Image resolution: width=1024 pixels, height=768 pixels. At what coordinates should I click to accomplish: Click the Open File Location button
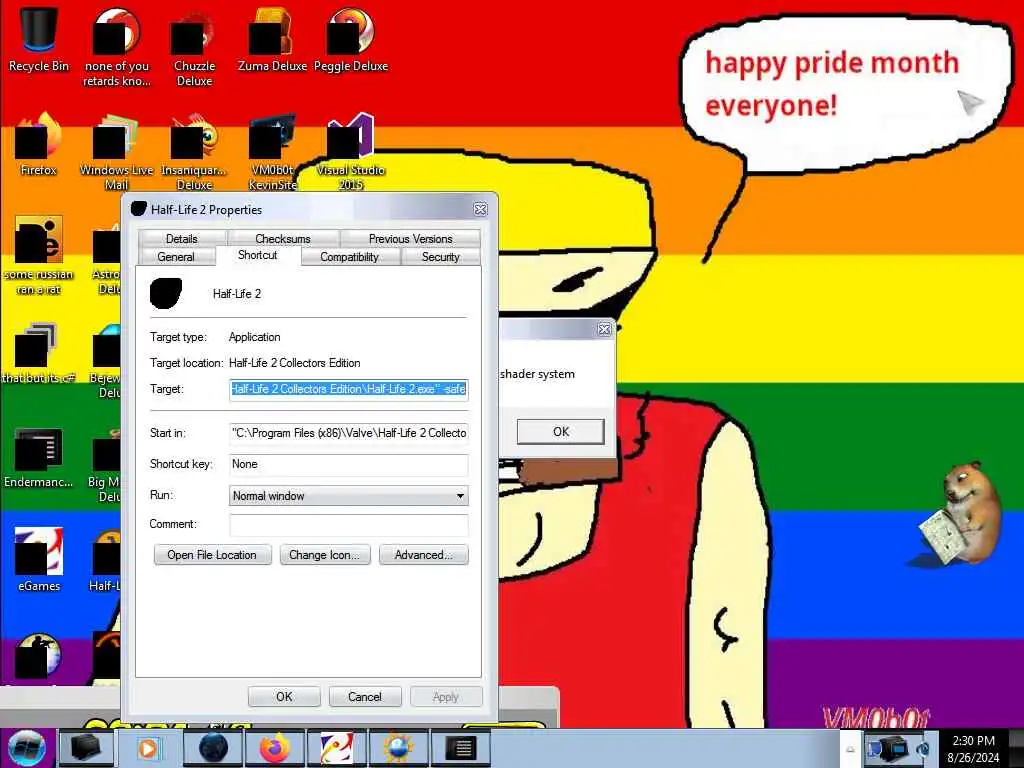(212, 555)
